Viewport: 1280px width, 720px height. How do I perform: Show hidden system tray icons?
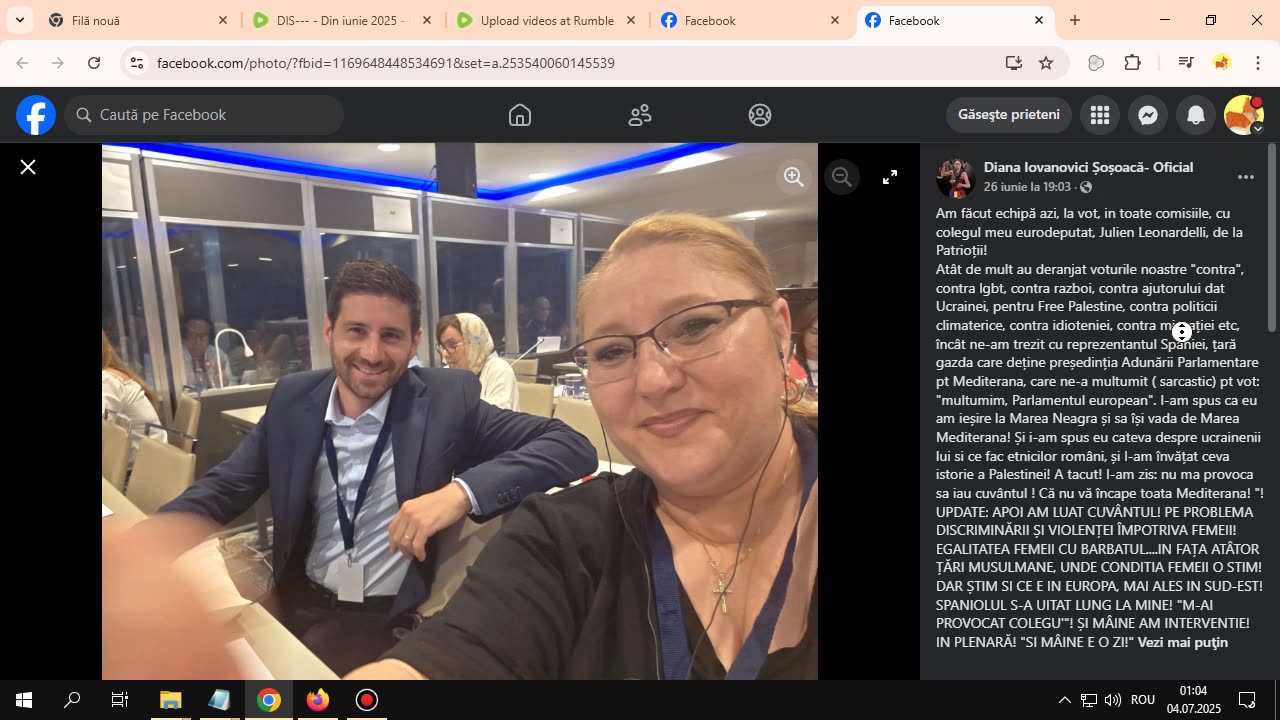point(1064,700)
